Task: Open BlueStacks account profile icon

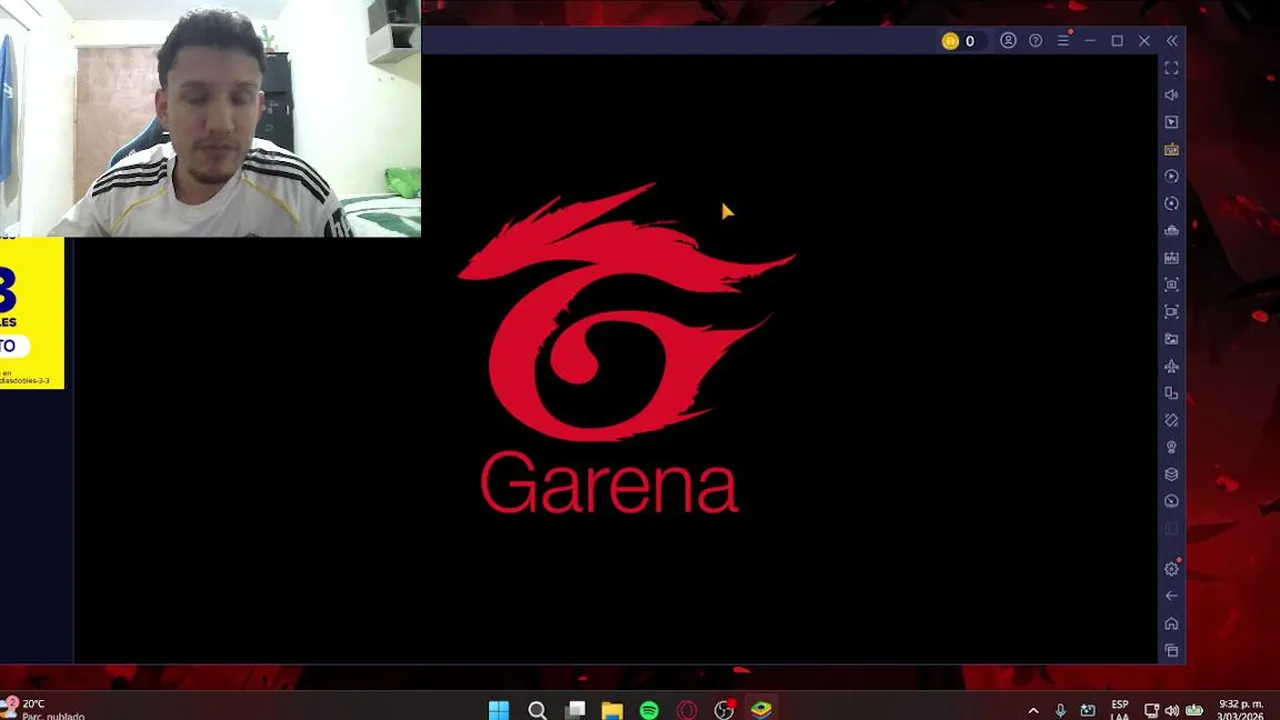Action: [1008, 41]
